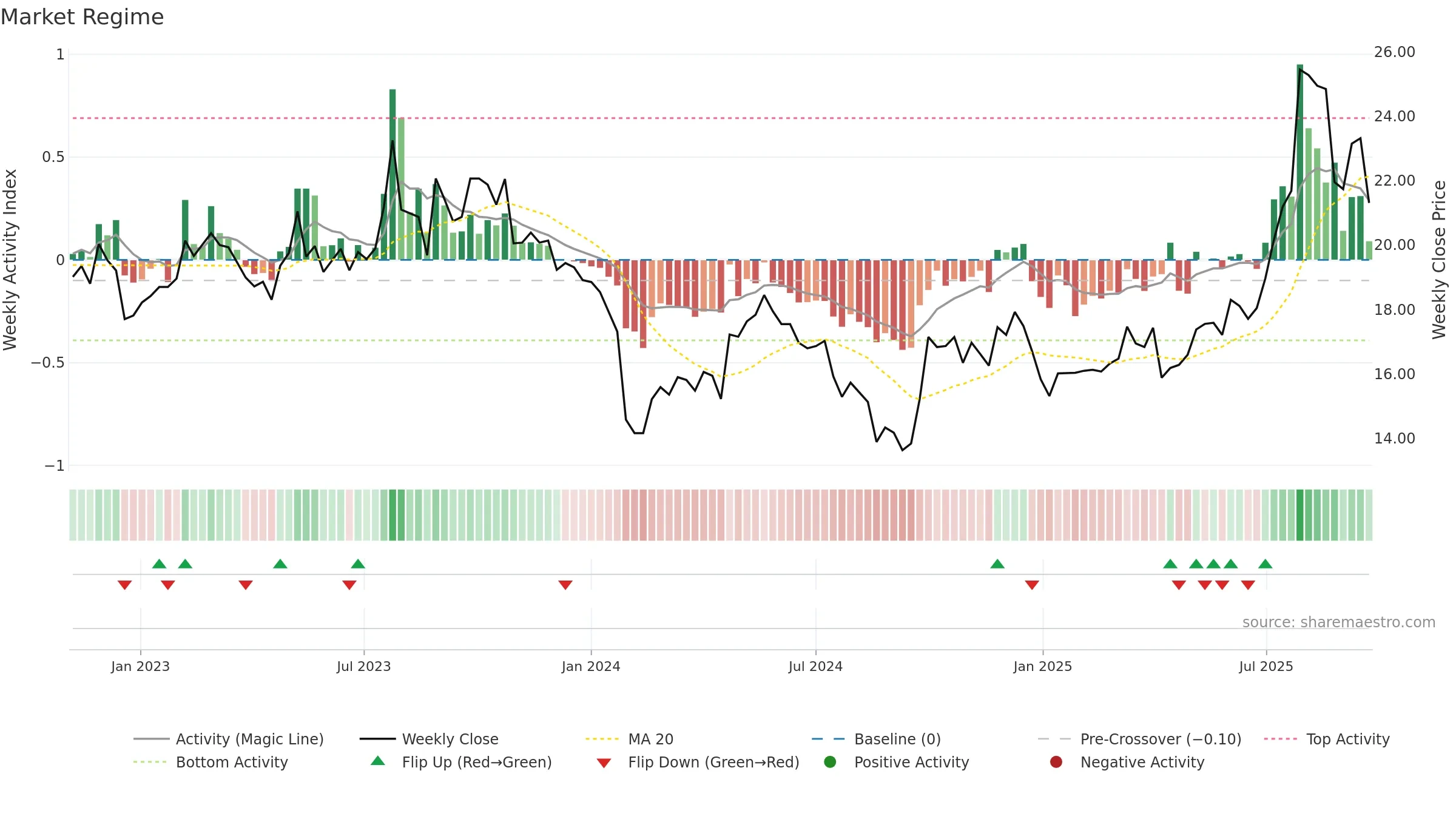Toggle Pre-Crossover (−0.10) legend entry
Viewport: 1456px width, 819px height.
tap(1139, 739)
